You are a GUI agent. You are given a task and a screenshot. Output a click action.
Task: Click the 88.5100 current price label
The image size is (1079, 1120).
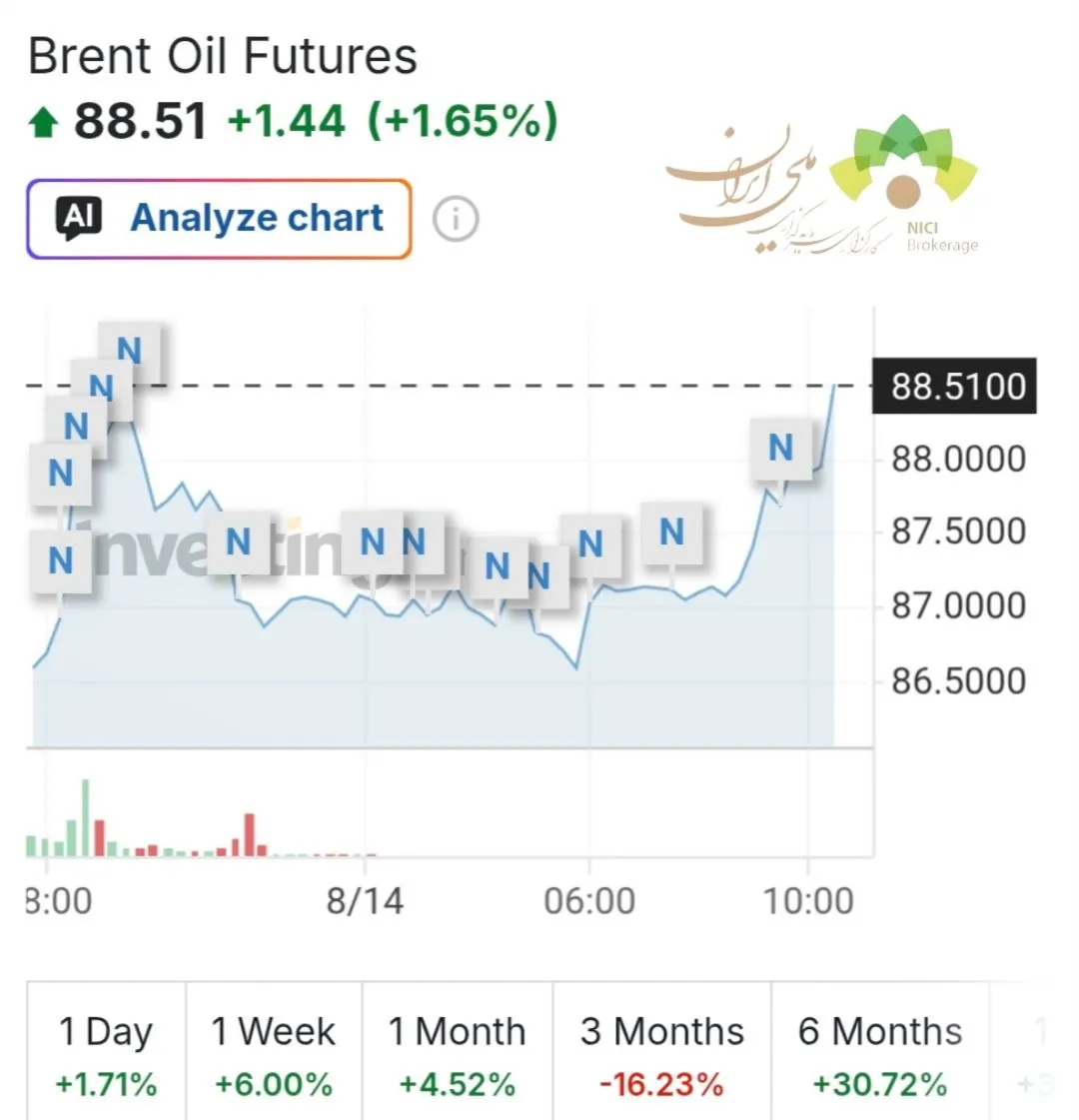(955, 387)
